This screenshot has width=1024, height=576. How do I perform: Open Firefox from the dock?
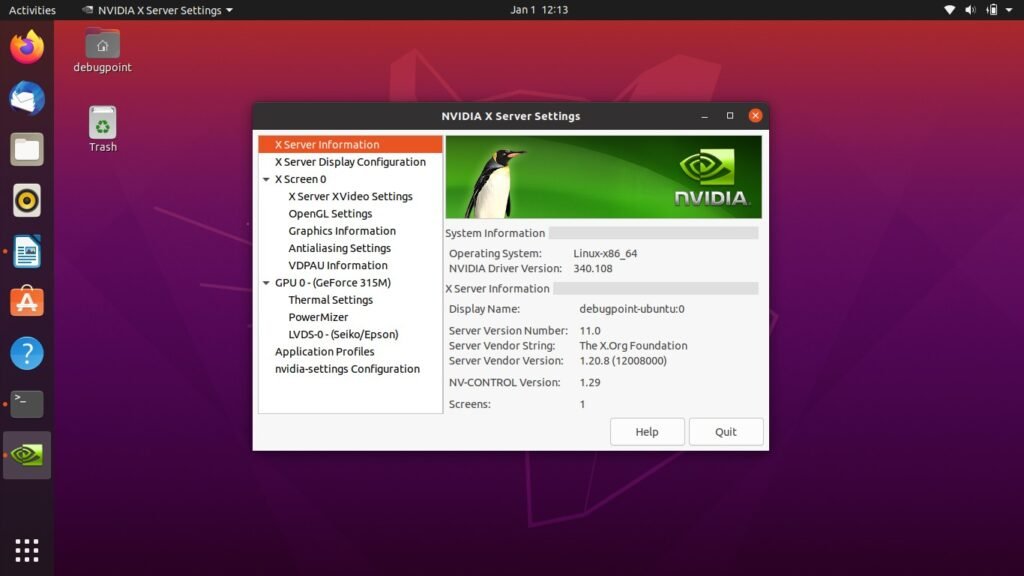[x=27, y=47]
